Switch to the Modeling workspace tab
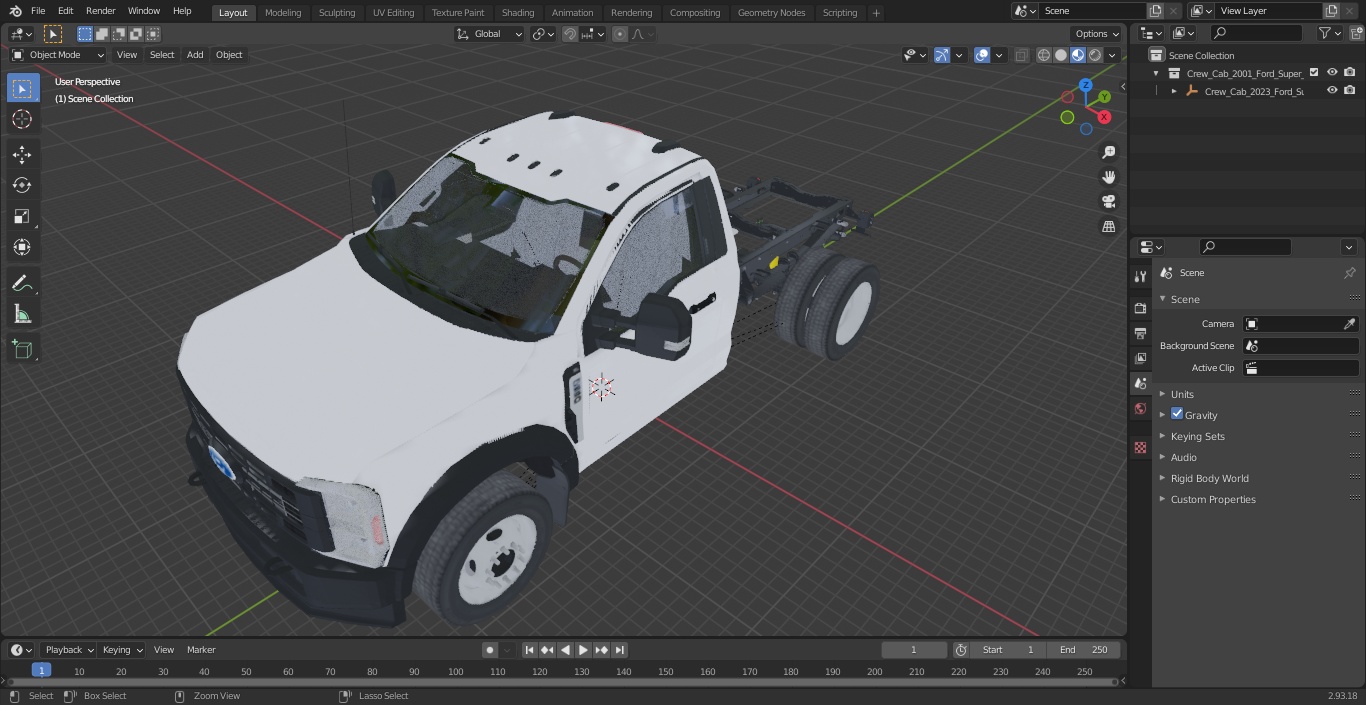Screen dimensions: 1366x705 [283, 12]
